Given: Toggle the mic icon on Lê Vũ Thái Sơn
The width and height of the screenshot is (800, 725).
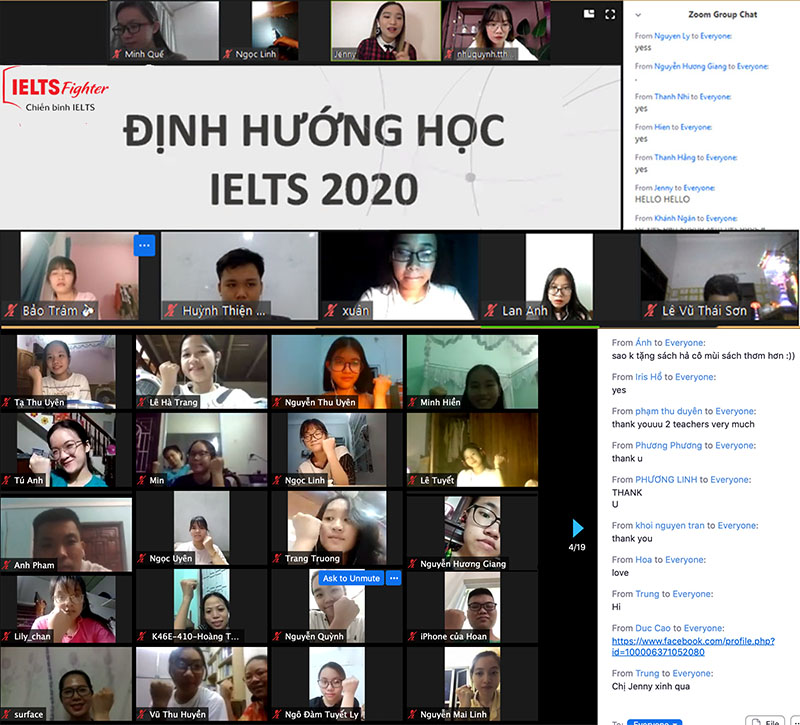Looking at the screenshot, I should tap(651, 309).
